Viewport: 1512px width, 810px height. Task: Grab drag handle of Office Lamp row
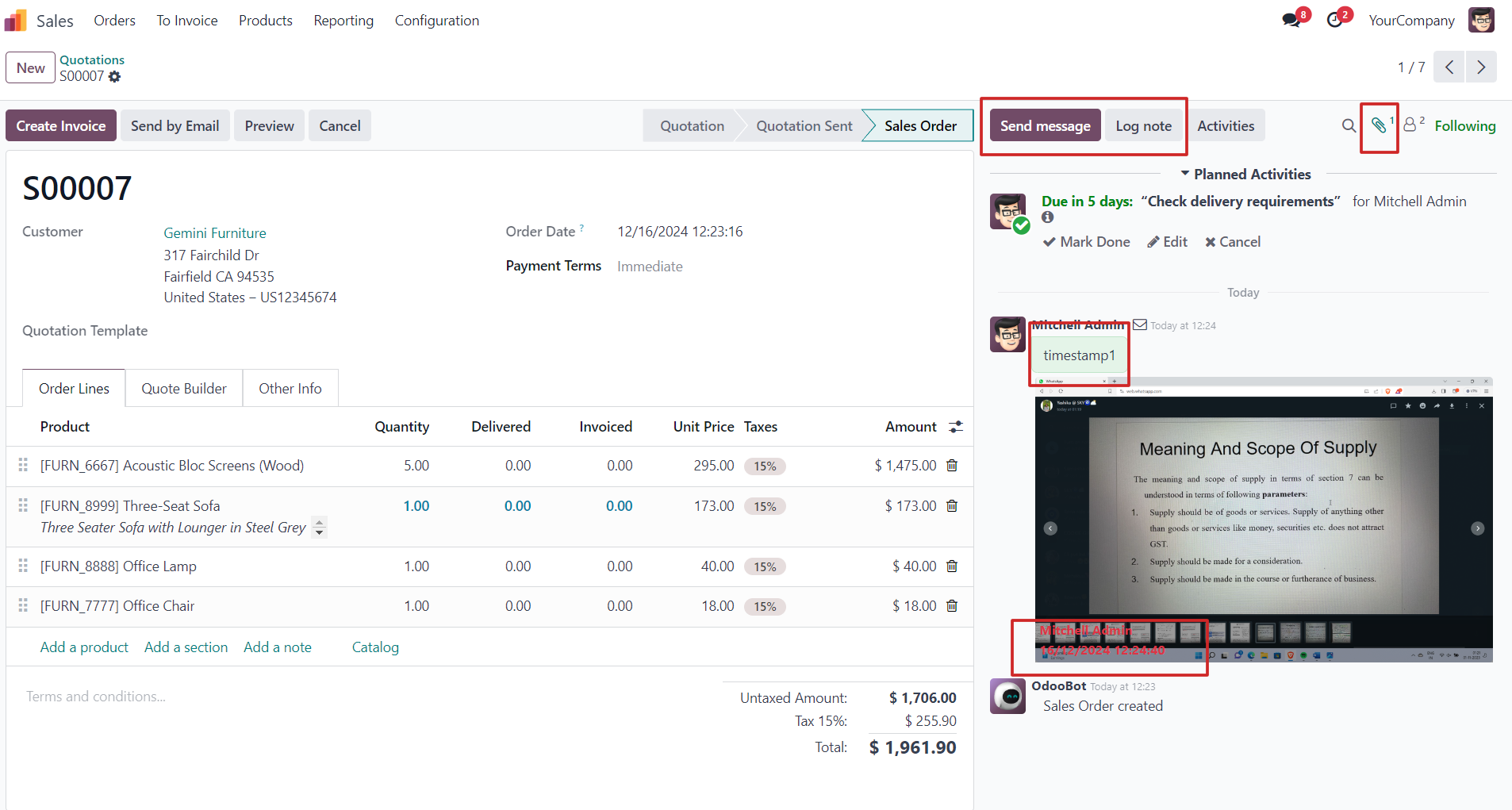click(23, 566)
